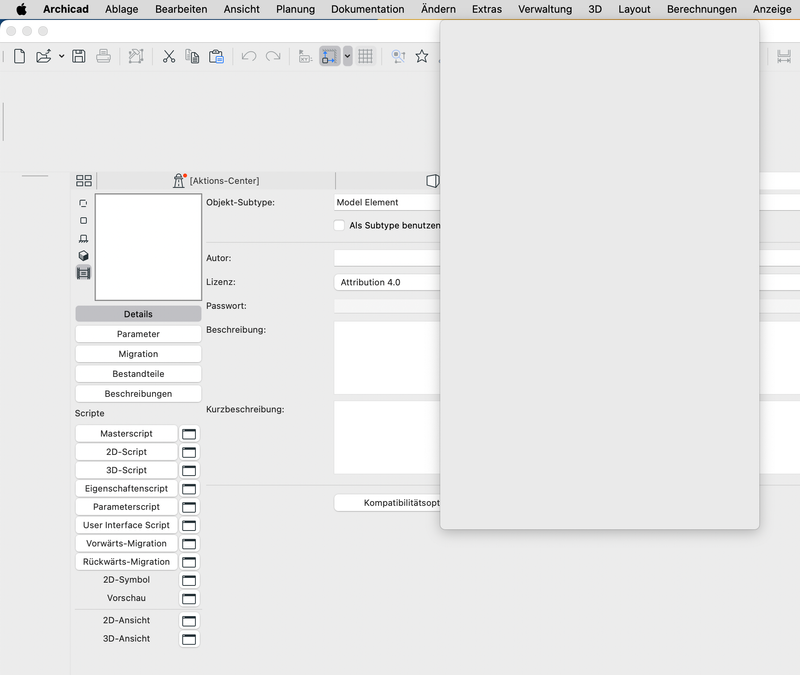Select the highlighted preview picture icon

(x=83, y=273)
